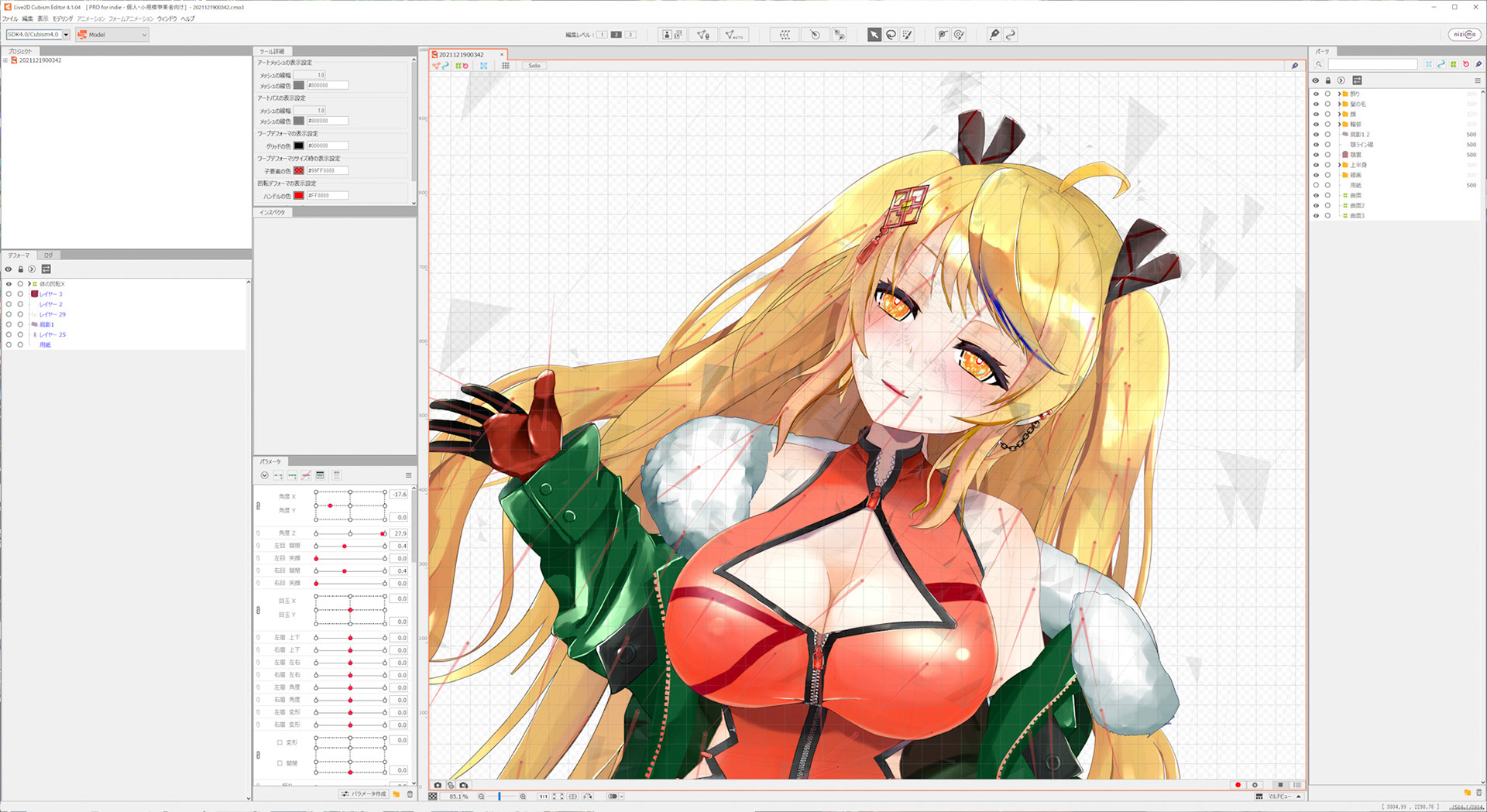Click the 角度 X value field showing -17.6
The image size is (1487, 812).
pyautogui.click(x=400, y=494)
